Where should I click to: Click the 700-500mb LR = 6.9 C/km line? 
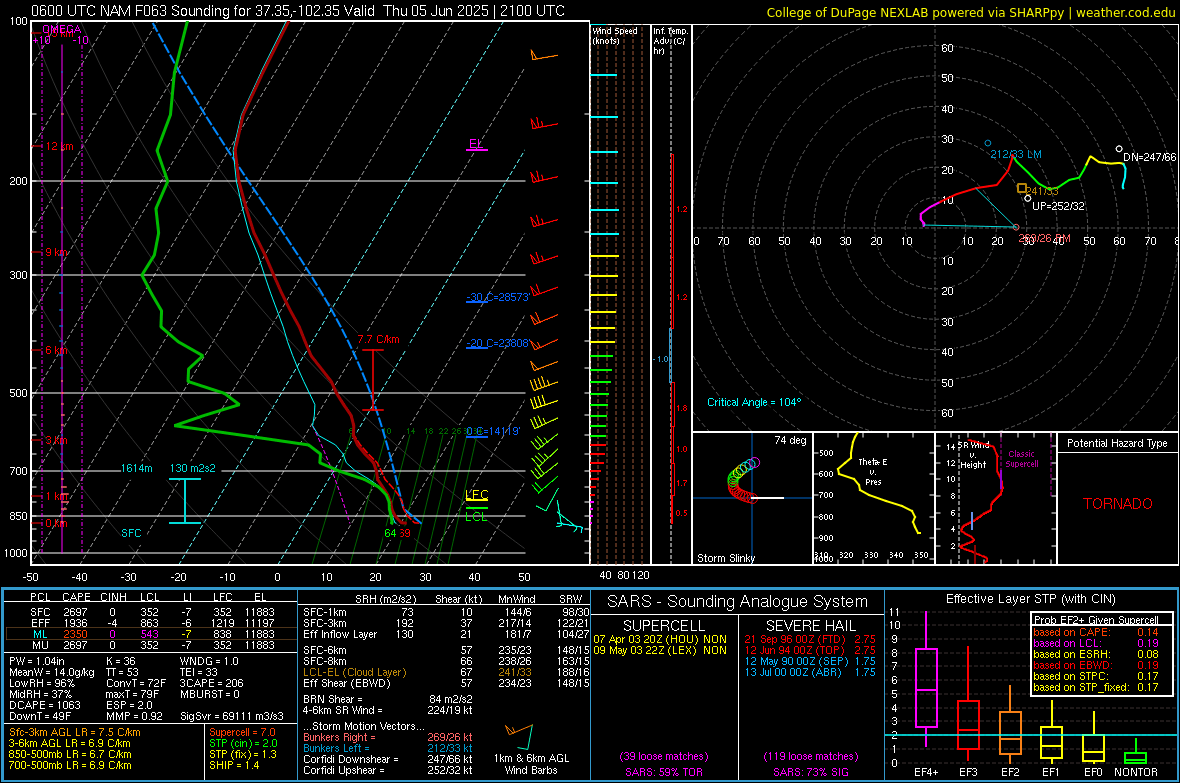coord(70,765)
